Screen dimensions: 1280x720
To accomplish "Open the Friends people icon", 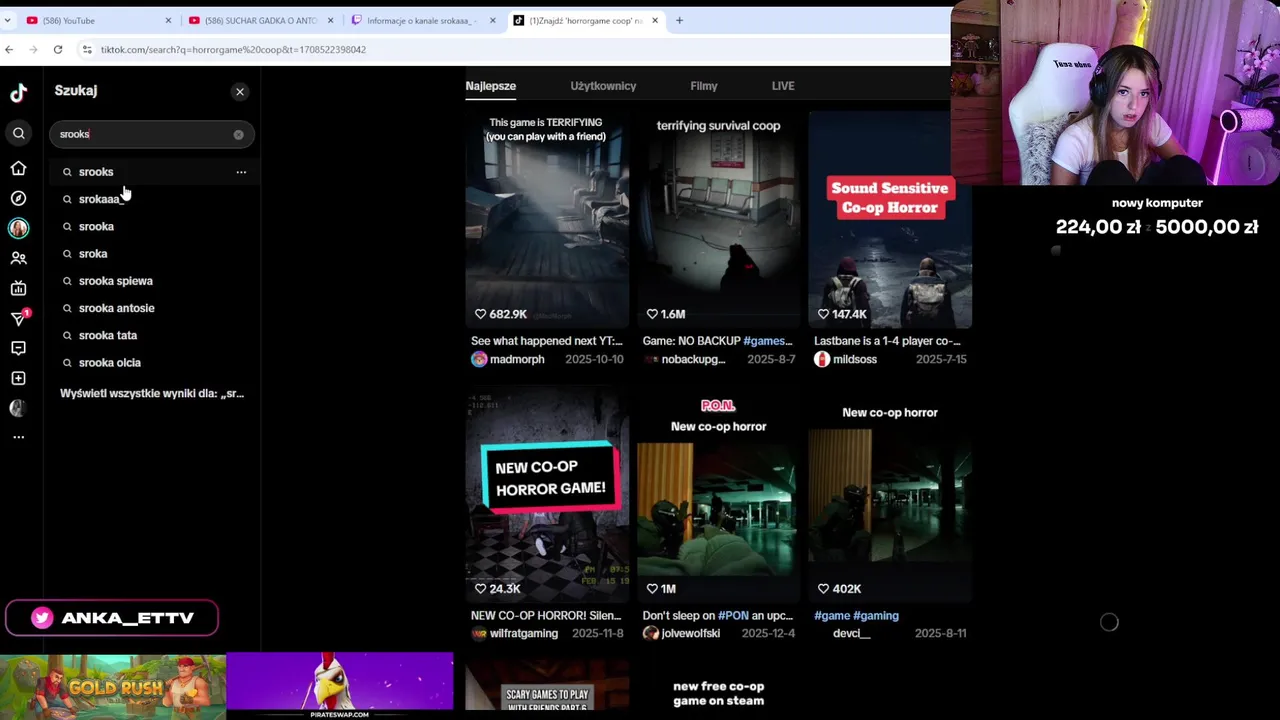I will pyautogui.click(x=19, y=258).
